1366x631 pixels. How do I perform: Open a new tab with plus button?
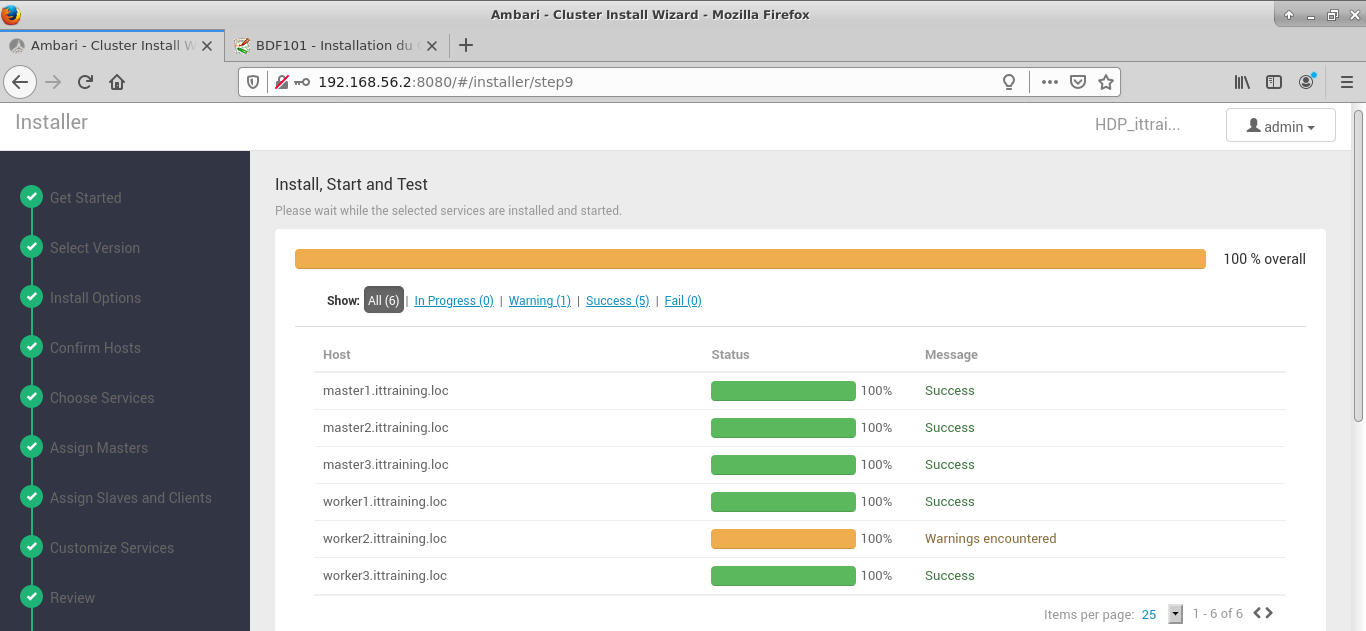(x=465, y=45)
